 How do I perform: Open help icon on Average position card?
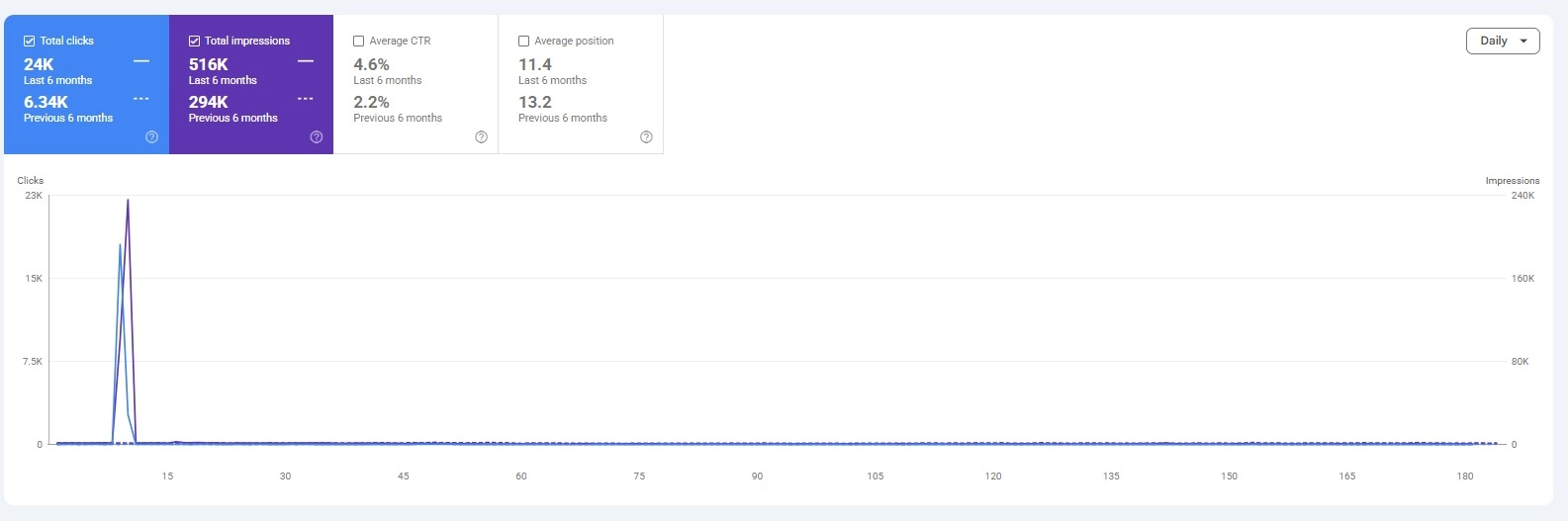646,137
